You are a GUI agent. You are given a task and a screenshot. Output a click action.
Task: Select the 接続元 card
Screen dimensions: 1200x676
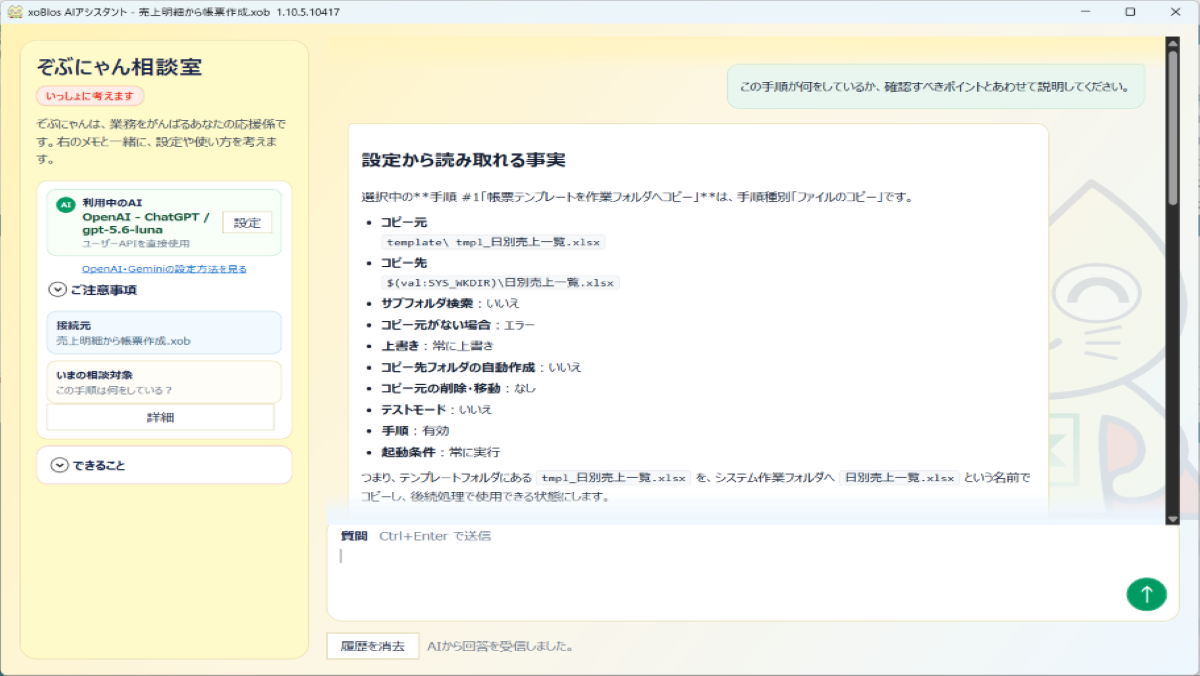(164, 332)
